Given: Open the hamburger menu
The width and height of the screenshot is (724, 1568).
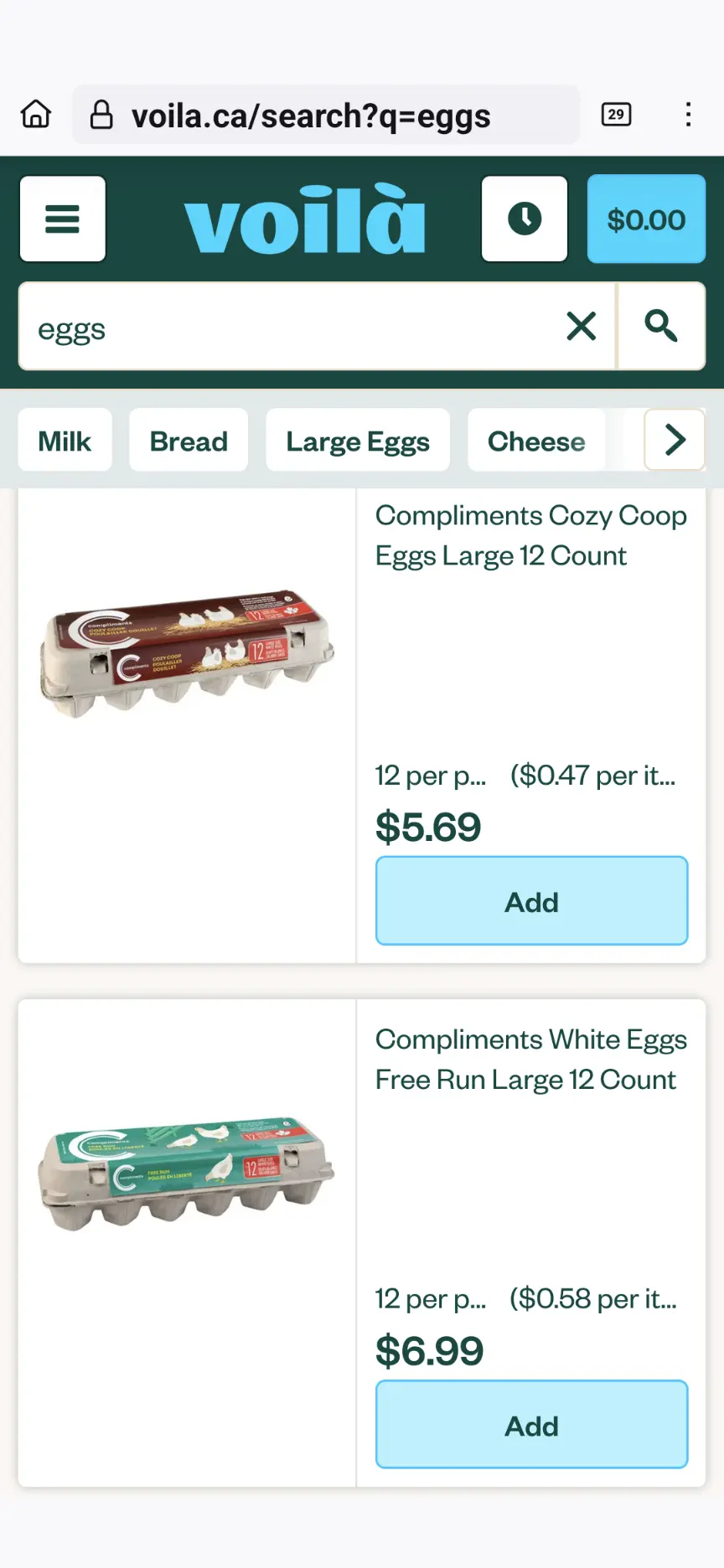Looking at the screenshot, I should coord(63,219).
